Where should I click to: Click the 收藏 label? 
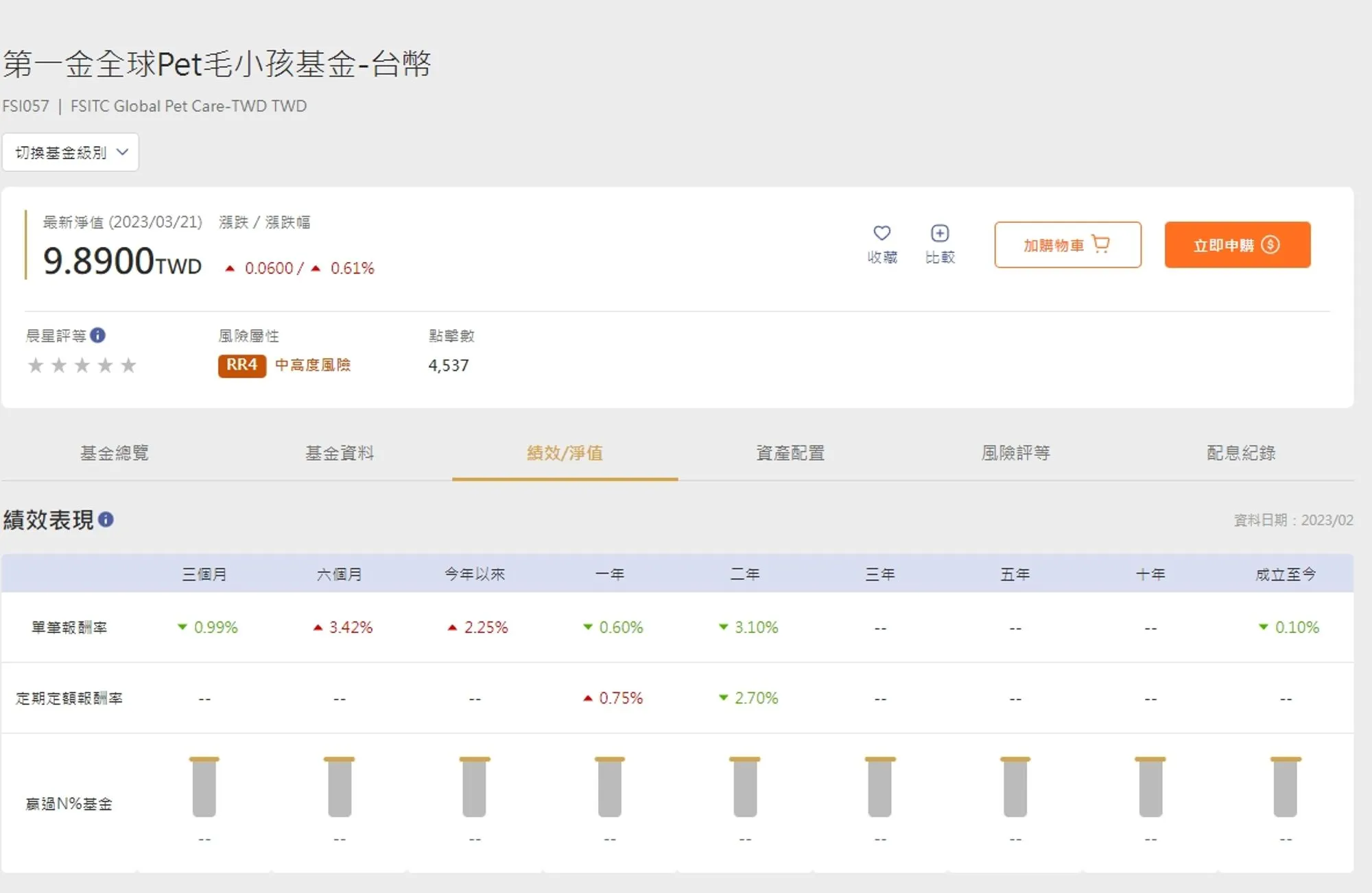click(882, 257)
